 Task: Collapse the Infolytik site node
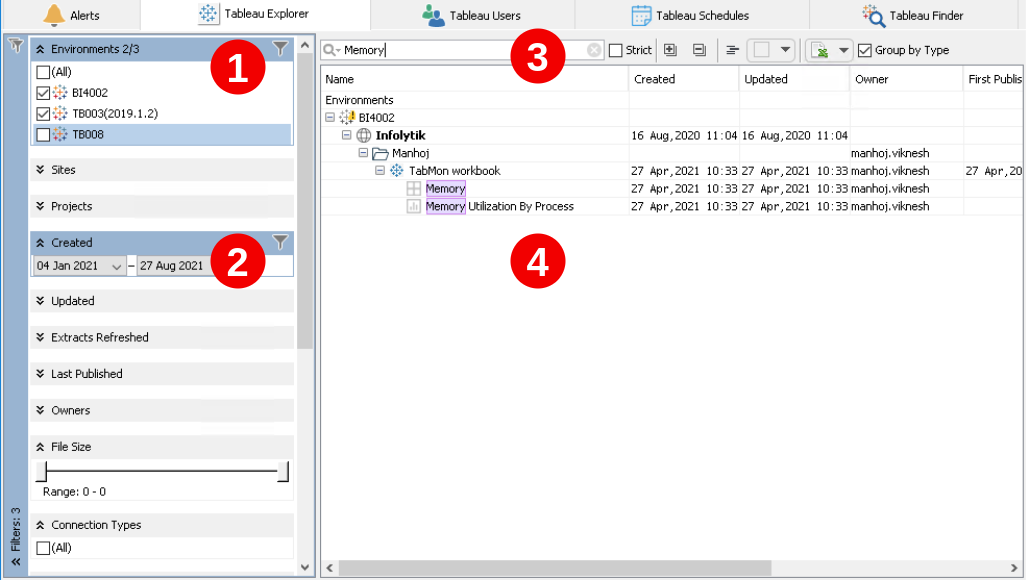pyautogui.click(x=346, y=136)
